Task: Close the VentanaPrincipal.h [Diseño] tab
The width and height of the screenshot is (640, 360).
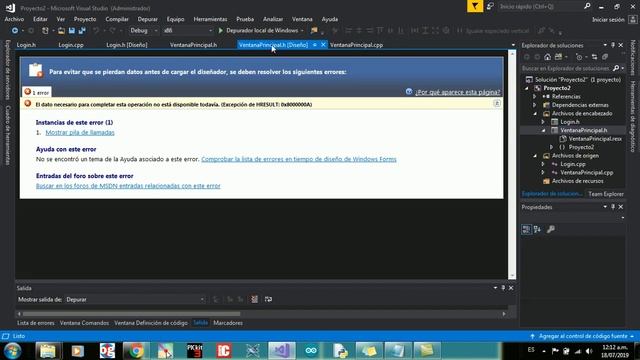Action: click(x=323, y=45)
